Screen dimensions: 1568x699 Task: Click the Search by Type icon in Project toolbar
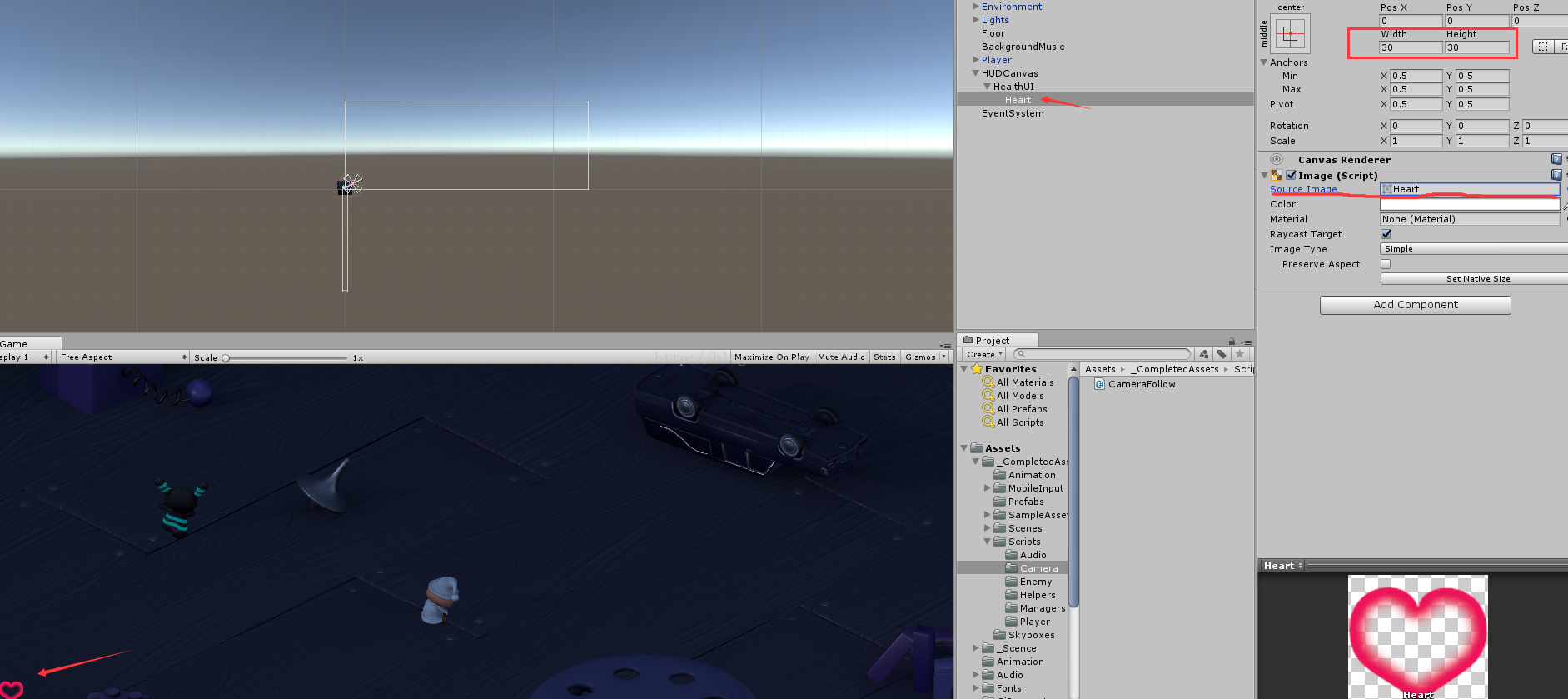pyautogui.click(x=1204, y=354)
